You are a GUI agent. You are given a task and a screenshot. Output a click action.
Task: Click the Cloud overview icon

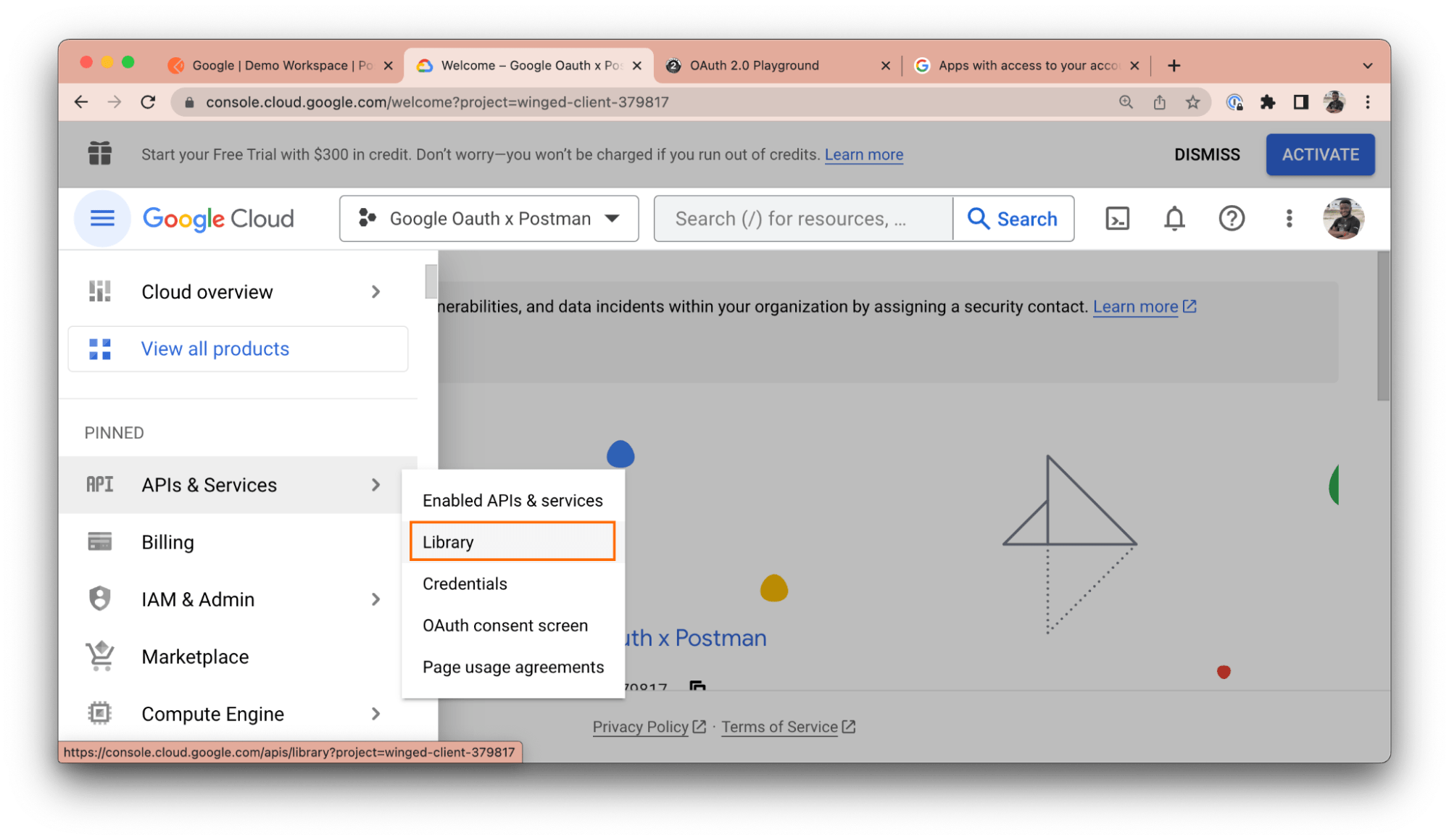[x=100, y=291]
